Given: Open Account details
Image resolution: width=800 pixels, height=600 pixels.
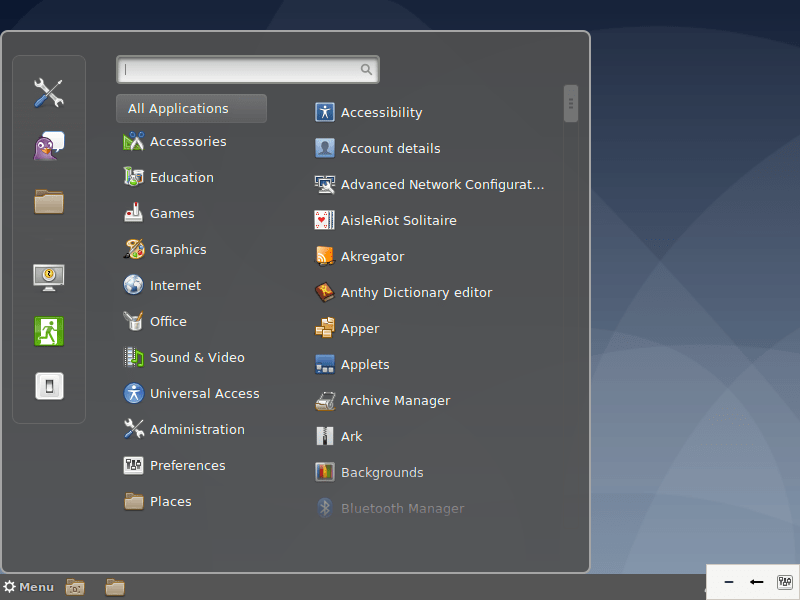Looking at the screenshot, I should (388, 148).
